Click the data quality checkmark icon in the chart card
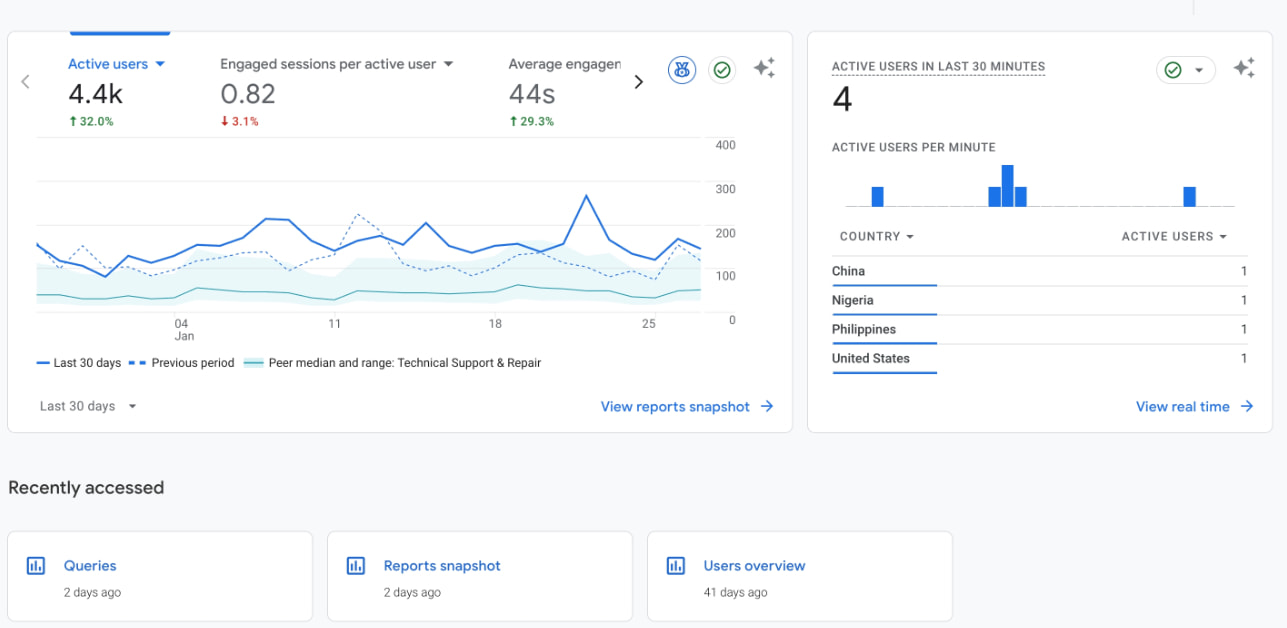Image resolution: width=1287 pixels, height=628 pixels. [722, 70]
